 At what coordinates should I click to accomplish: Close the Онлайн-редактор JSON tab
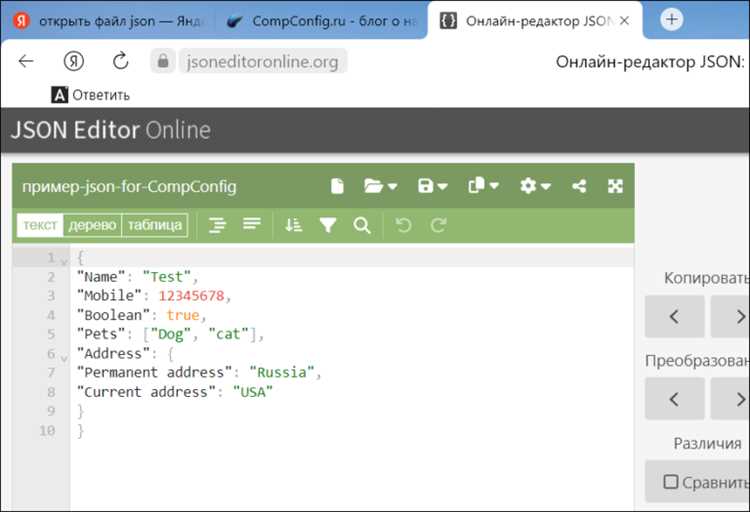pos(624,21)
